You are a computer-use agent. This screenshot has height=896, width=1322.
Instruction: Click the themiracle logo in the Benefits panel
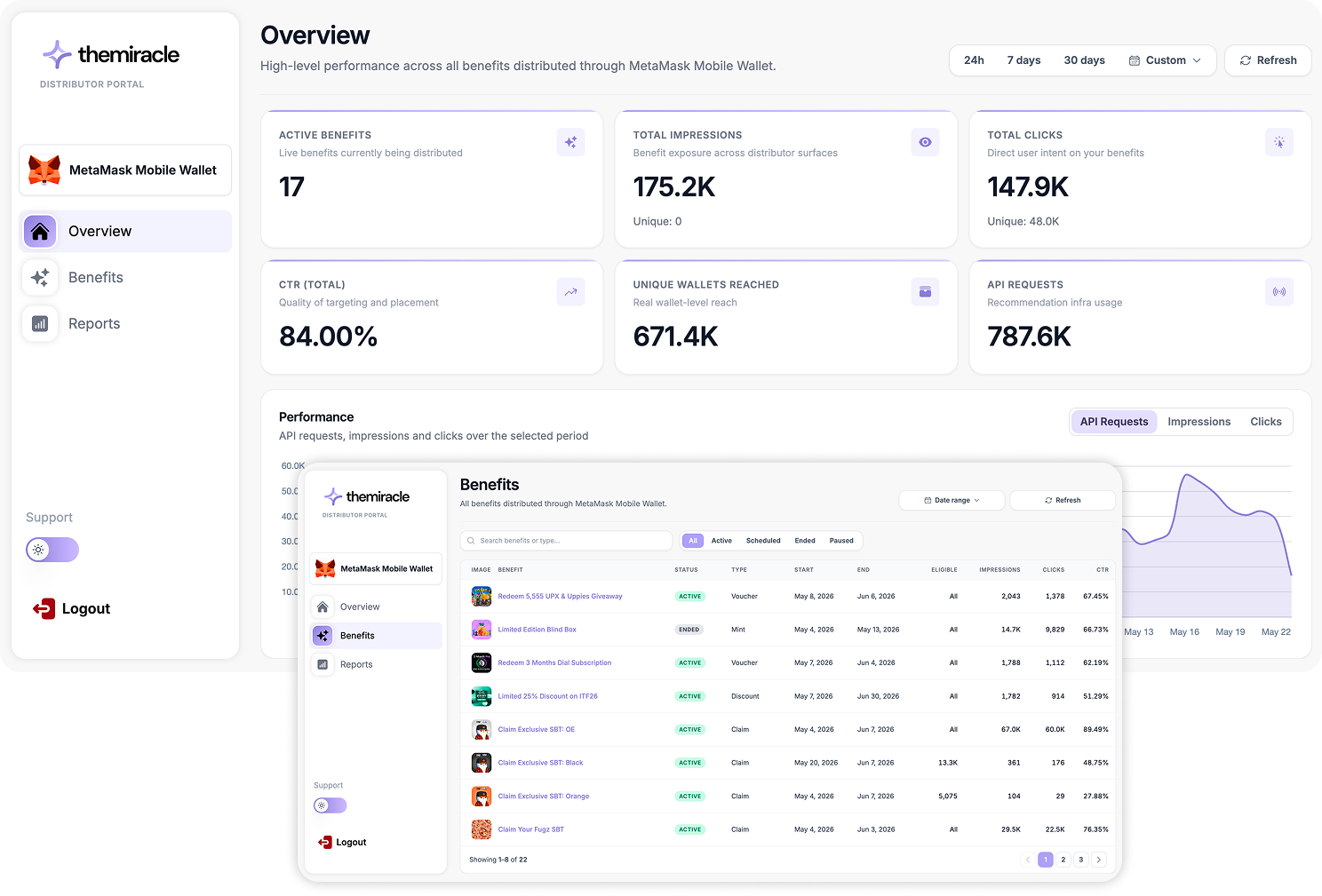(x=367, y=496)
